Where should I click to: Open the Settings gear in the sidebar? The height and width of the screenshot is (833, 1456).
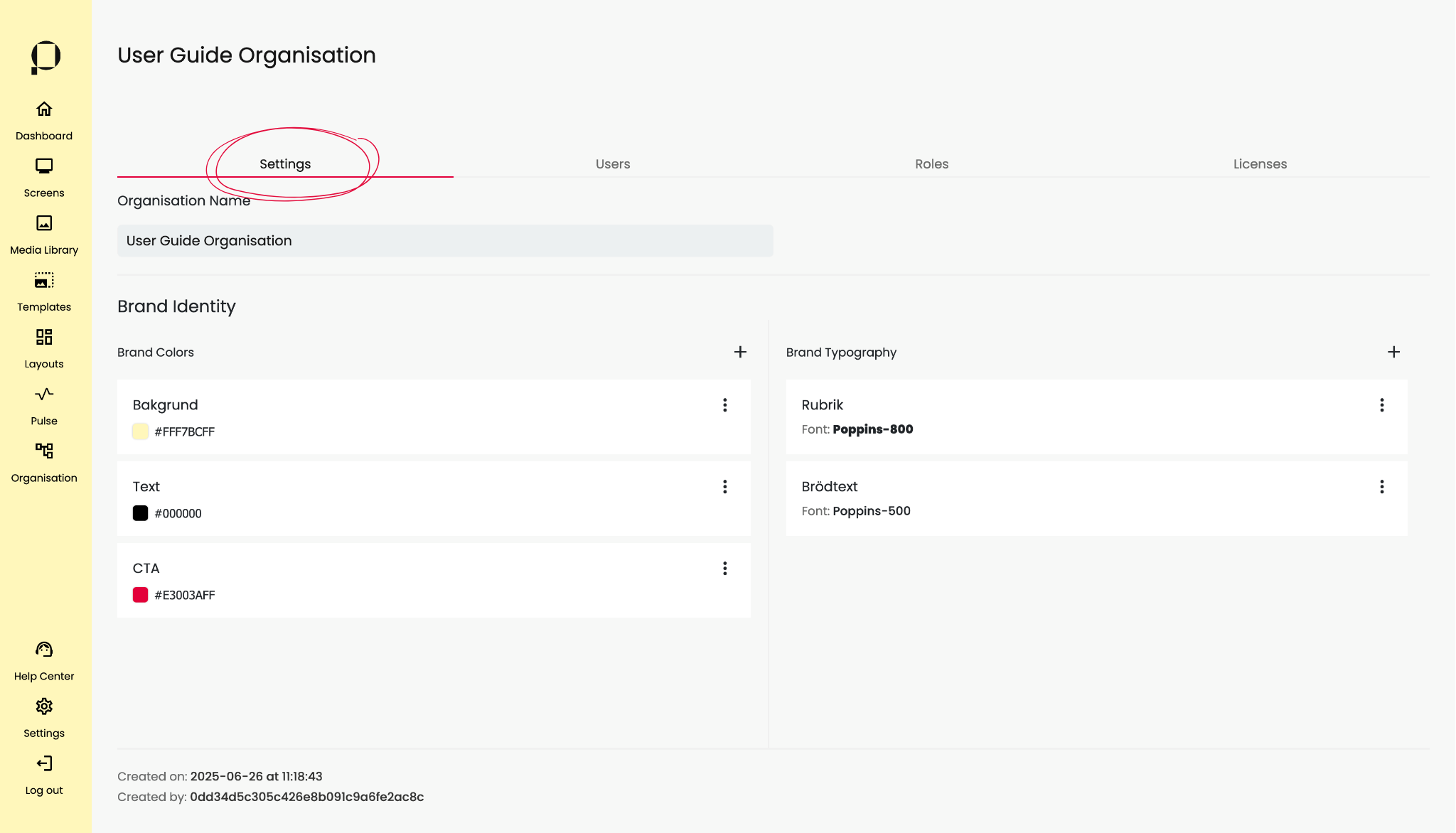click(44, 706)
